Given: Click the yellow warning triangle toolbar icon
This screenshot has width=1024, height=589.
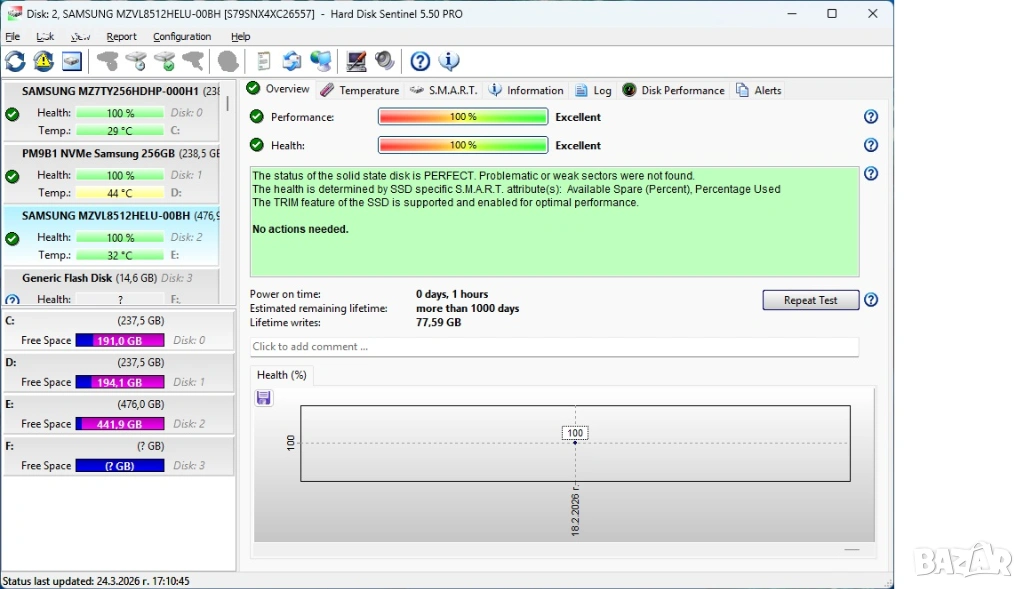Looking at the screenshot, I should tap(44, 62).
